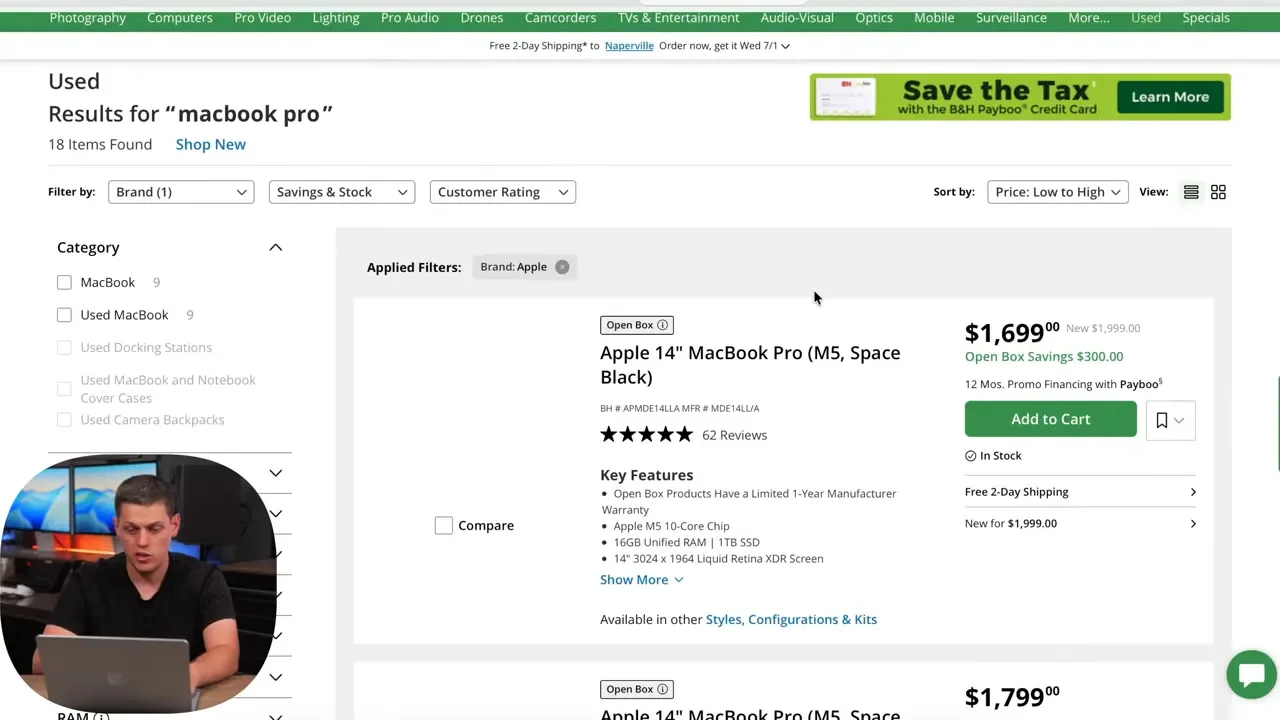Click the In Stock status
Image resolution: width=1280 pixels, height=720 pixels.
pos(993,456)
